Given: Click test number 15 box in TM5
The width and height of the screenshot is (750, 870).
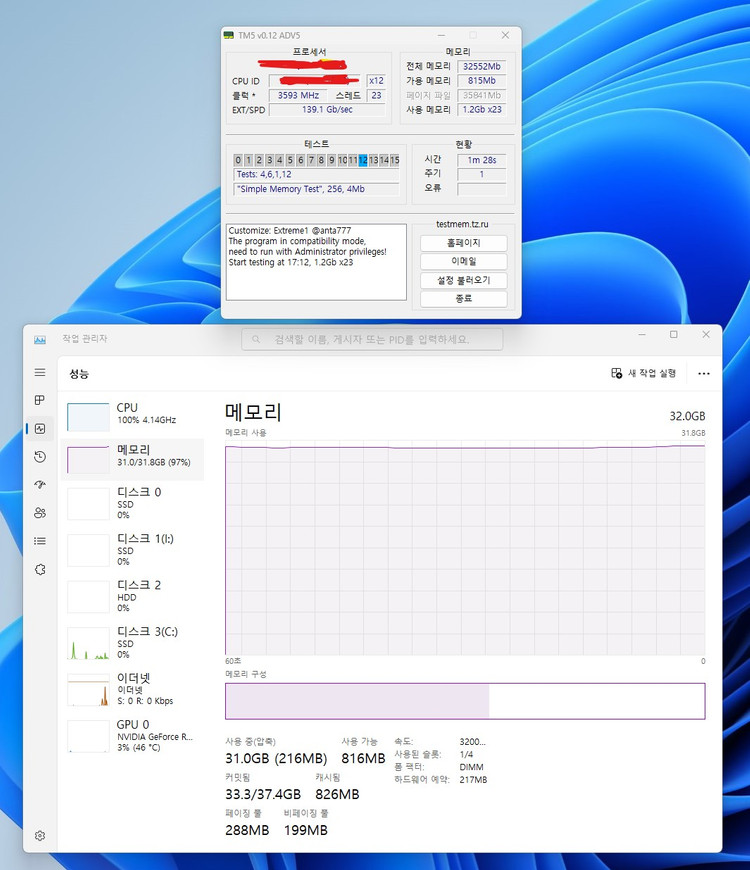Looking at the screenshot, I should click(394, 160).
